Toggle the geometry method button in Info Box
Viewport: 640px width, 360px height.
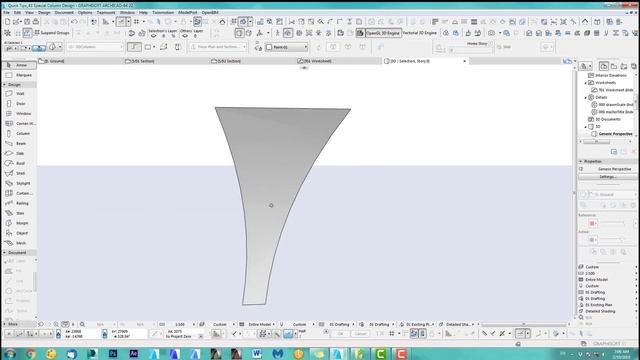(134, 47)
